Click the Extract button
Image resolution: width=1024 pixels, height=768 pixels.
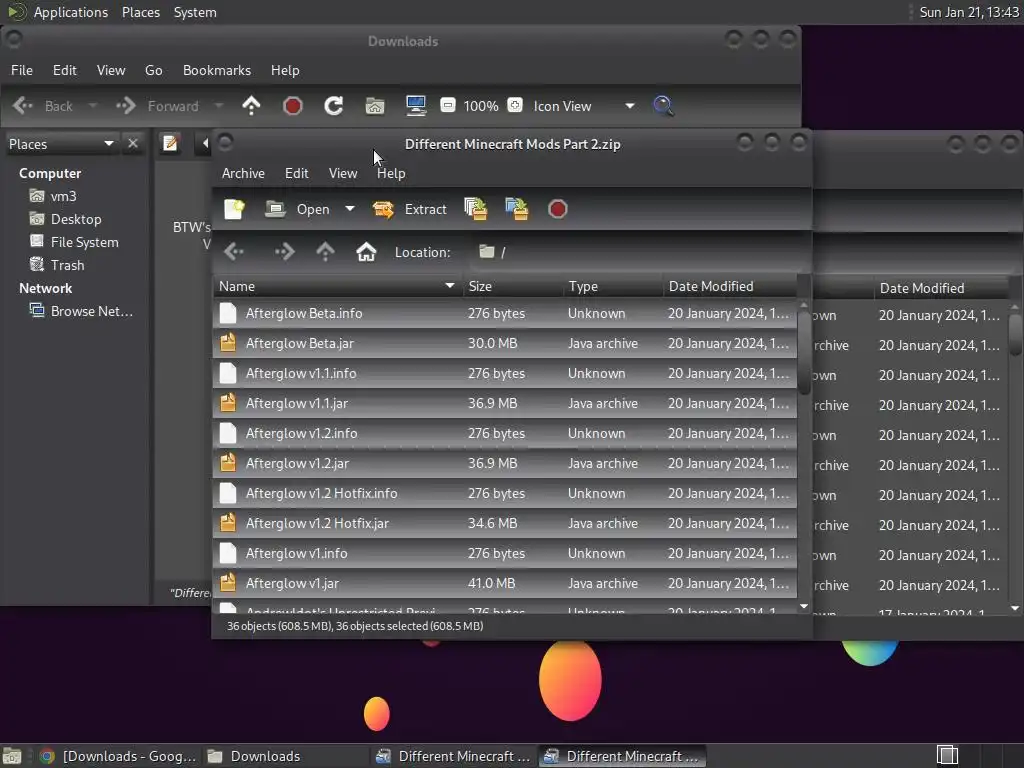[409, 209]
